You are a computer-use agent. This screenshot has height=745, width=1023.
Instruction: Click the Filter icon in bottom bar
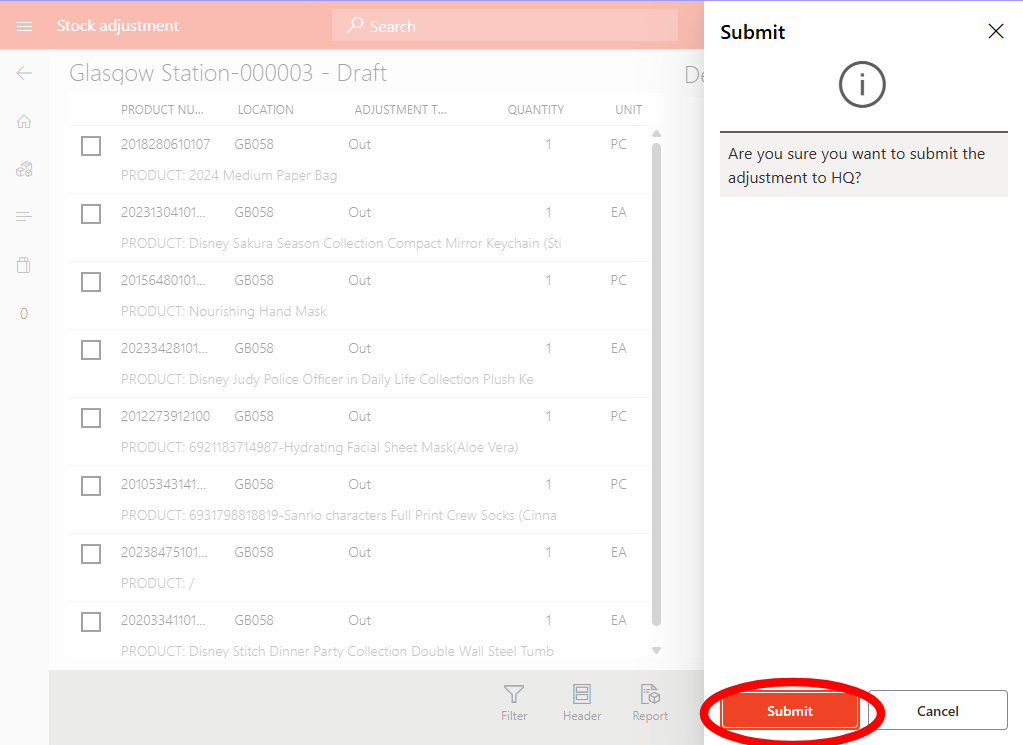(514, 702)
